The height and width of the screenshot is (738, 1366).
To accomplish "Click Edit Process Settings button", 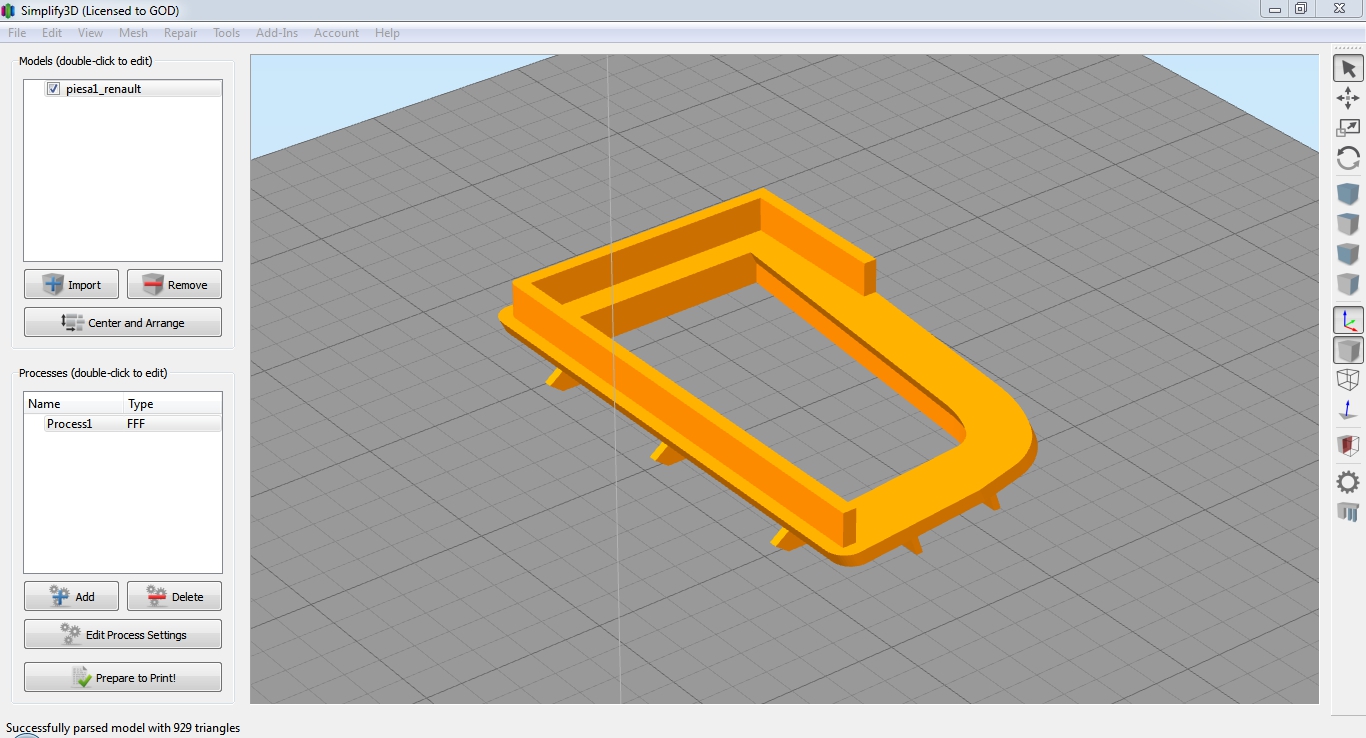I will (123, 635).
